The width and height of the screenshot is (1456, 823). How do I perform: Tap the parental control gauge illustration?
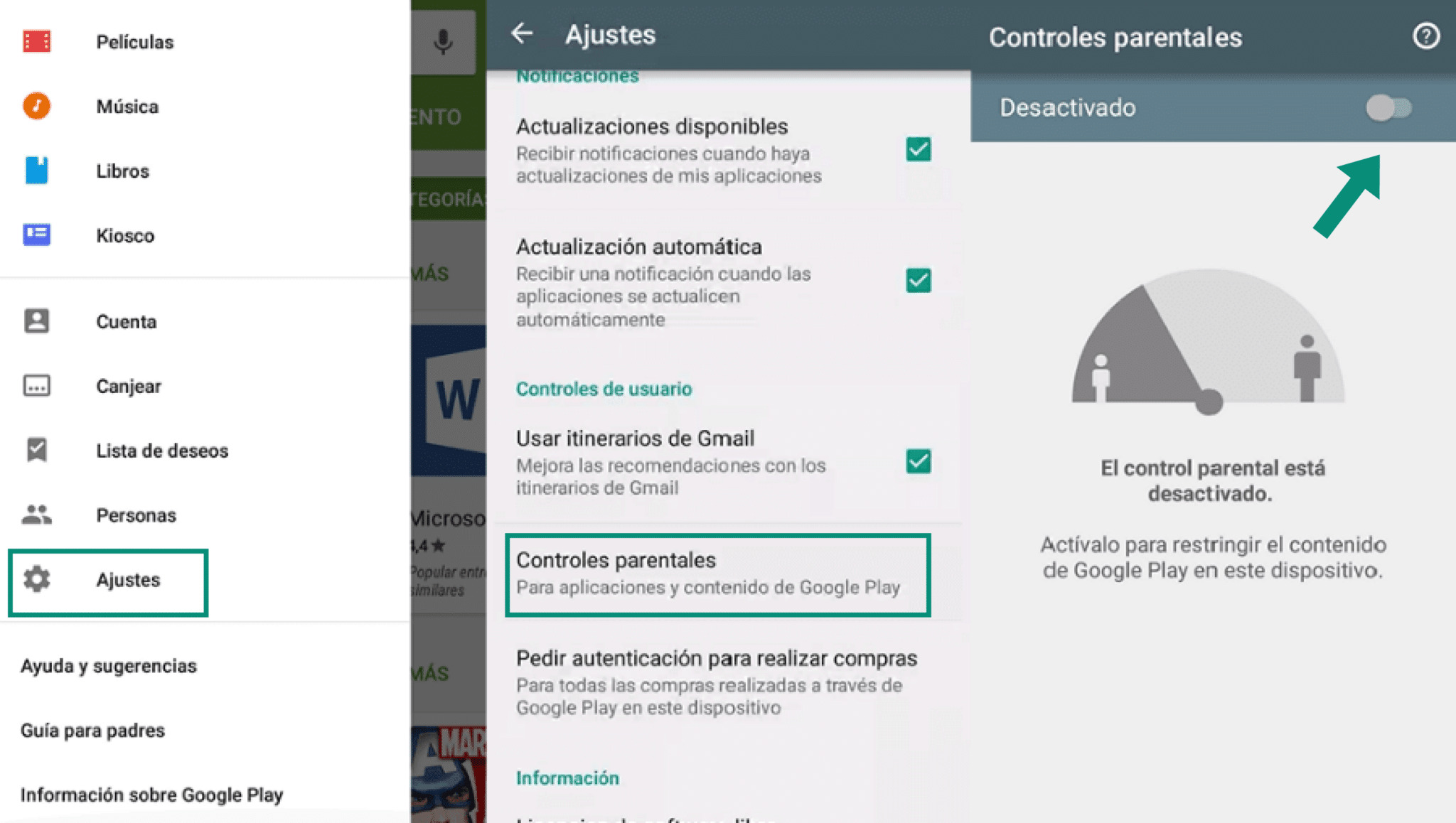(1208, 340)
